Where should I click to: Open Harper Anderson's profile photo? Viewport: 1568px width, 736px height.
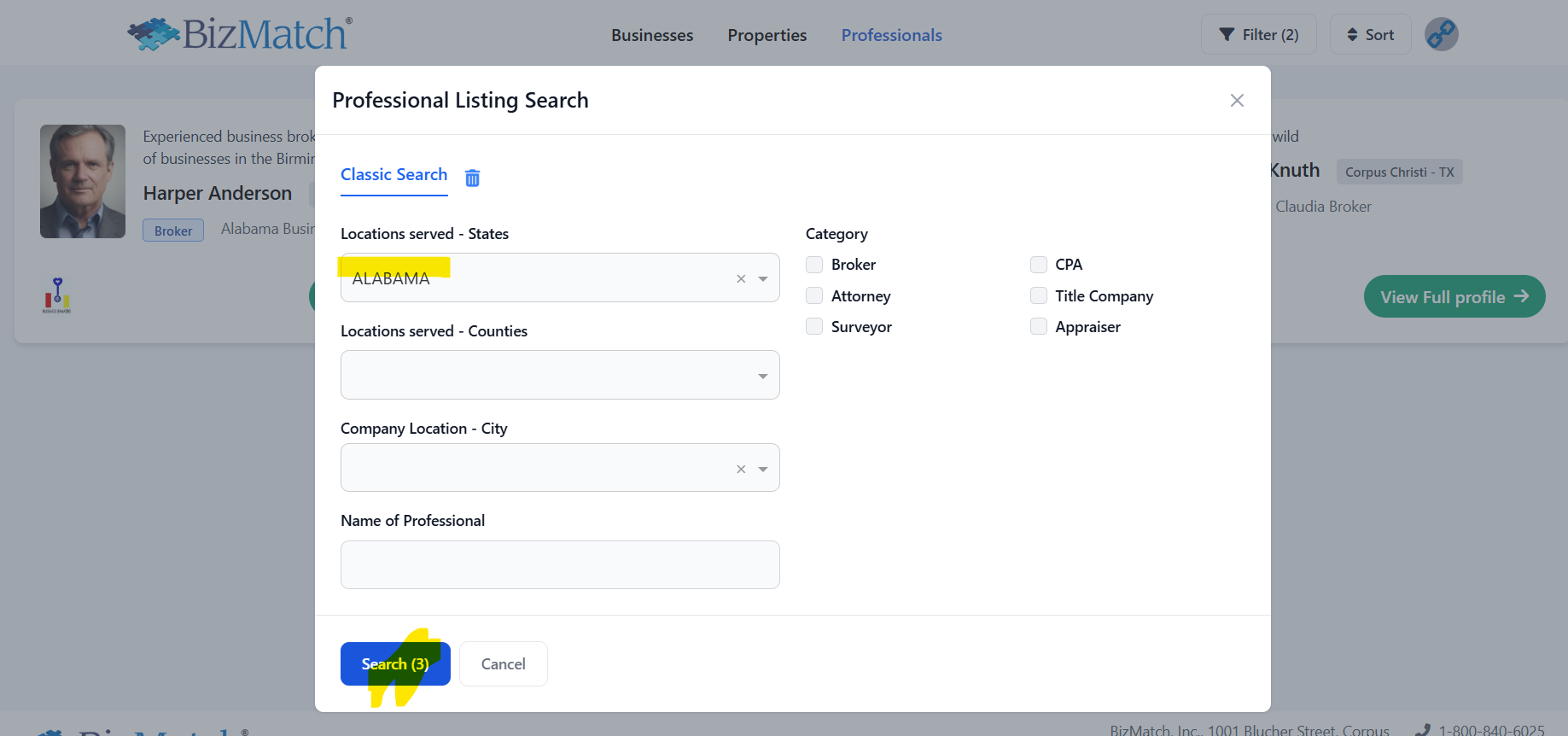pyautogui.click(x=83, y=182)
